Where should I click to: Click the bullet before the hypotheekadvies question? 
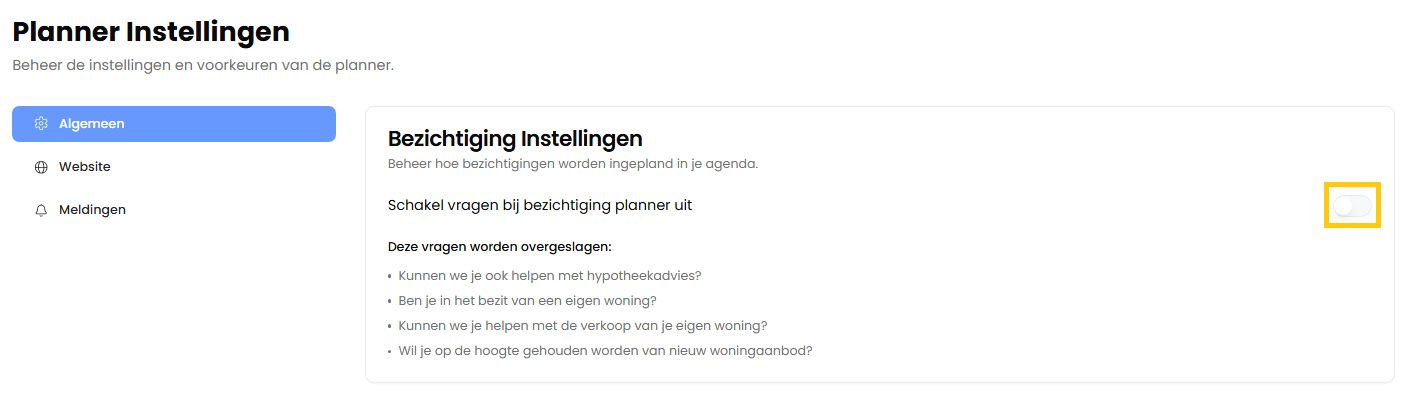click(x=389, y=276)
